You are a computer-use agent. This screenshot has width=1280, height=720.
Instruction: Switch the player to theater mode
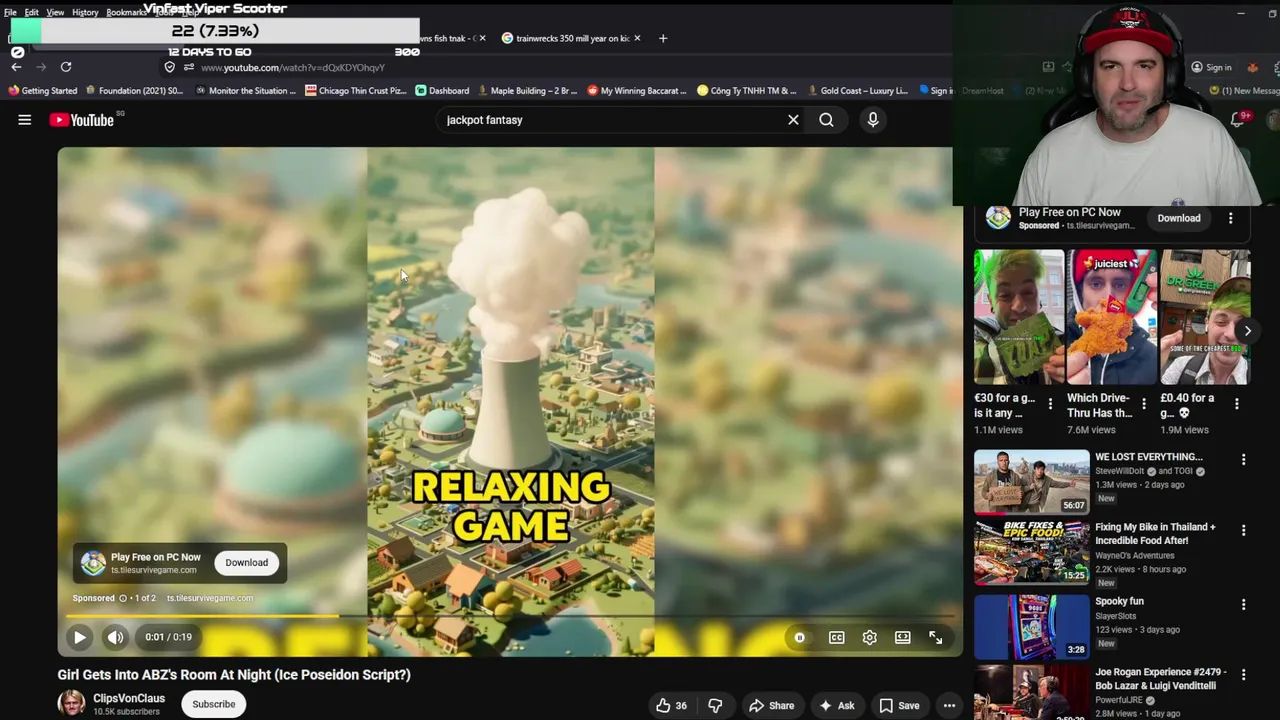tap(903, 637)
